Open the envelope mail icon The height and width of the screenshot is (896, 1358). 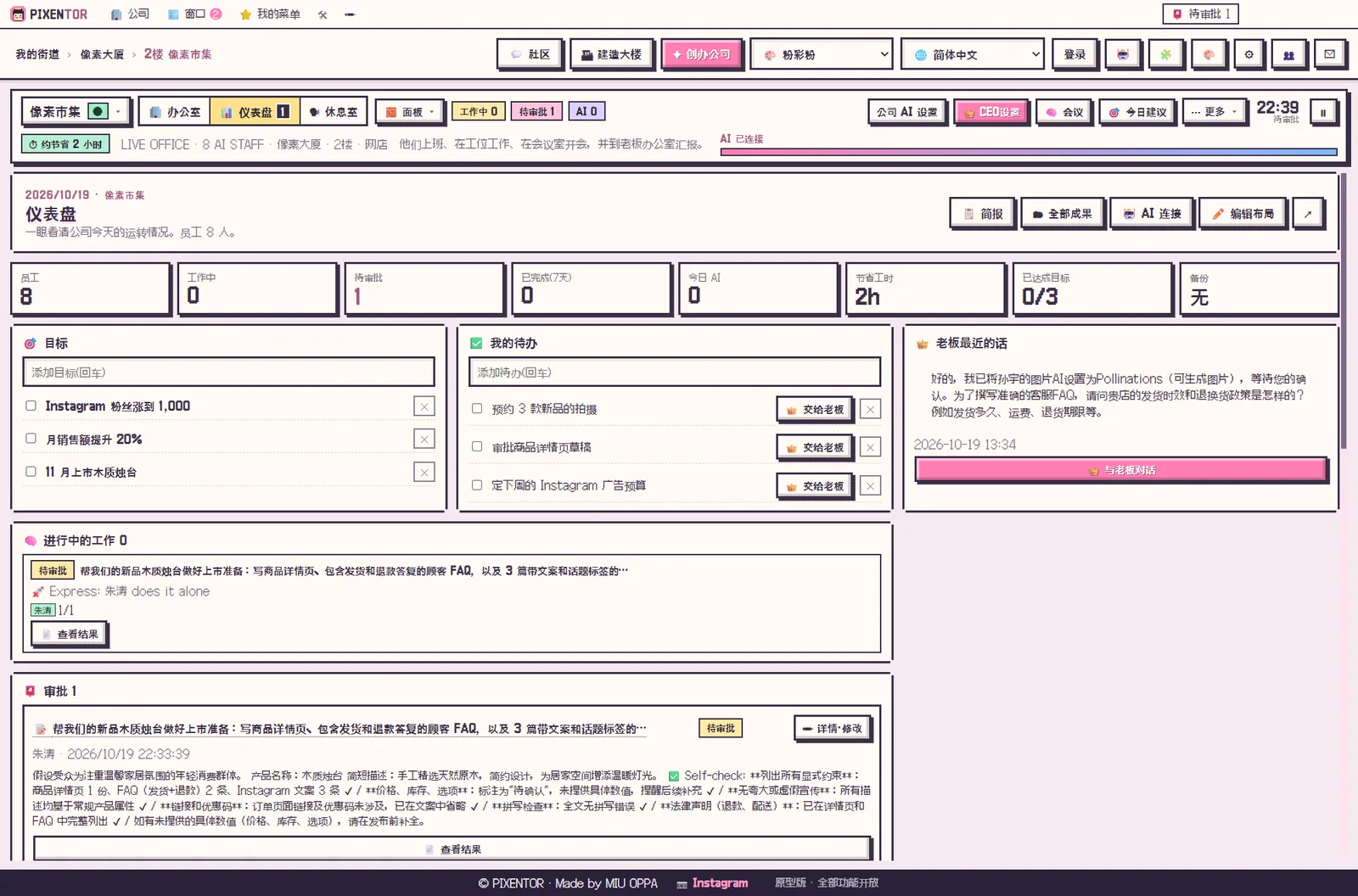click(1329, 54)
